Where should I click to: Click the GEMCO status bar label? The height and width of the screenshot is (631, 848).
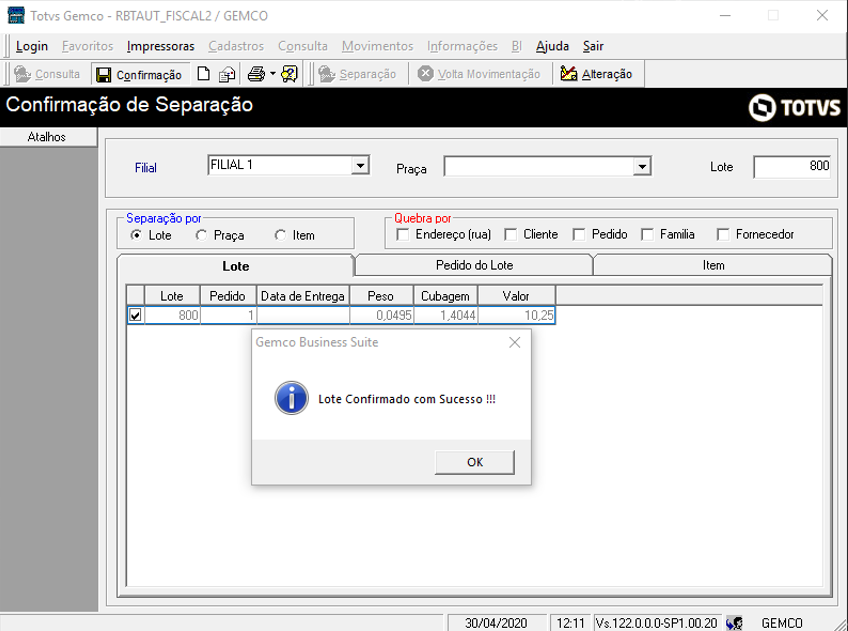(x=782, y=623)
